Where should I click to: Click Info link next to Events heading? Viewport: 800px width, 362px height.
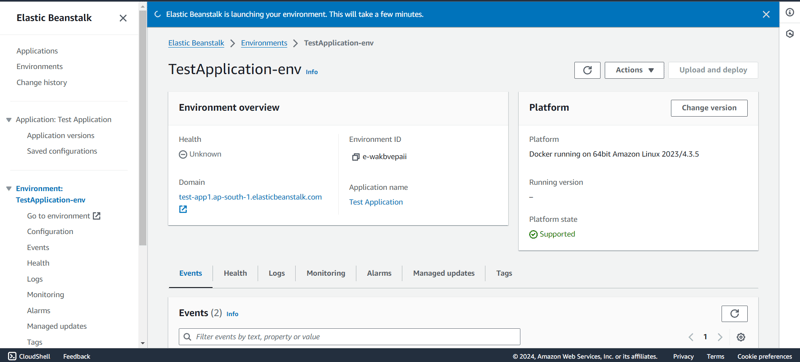coord(232,314)
